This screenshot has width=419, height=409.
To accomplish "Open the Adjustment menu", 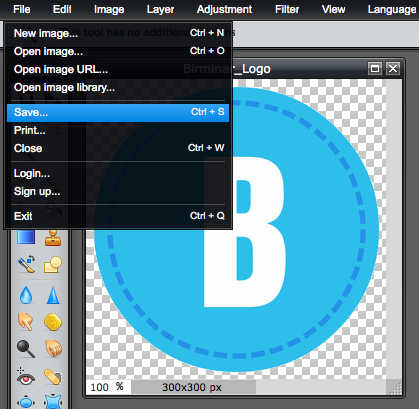I will point(224,9).
